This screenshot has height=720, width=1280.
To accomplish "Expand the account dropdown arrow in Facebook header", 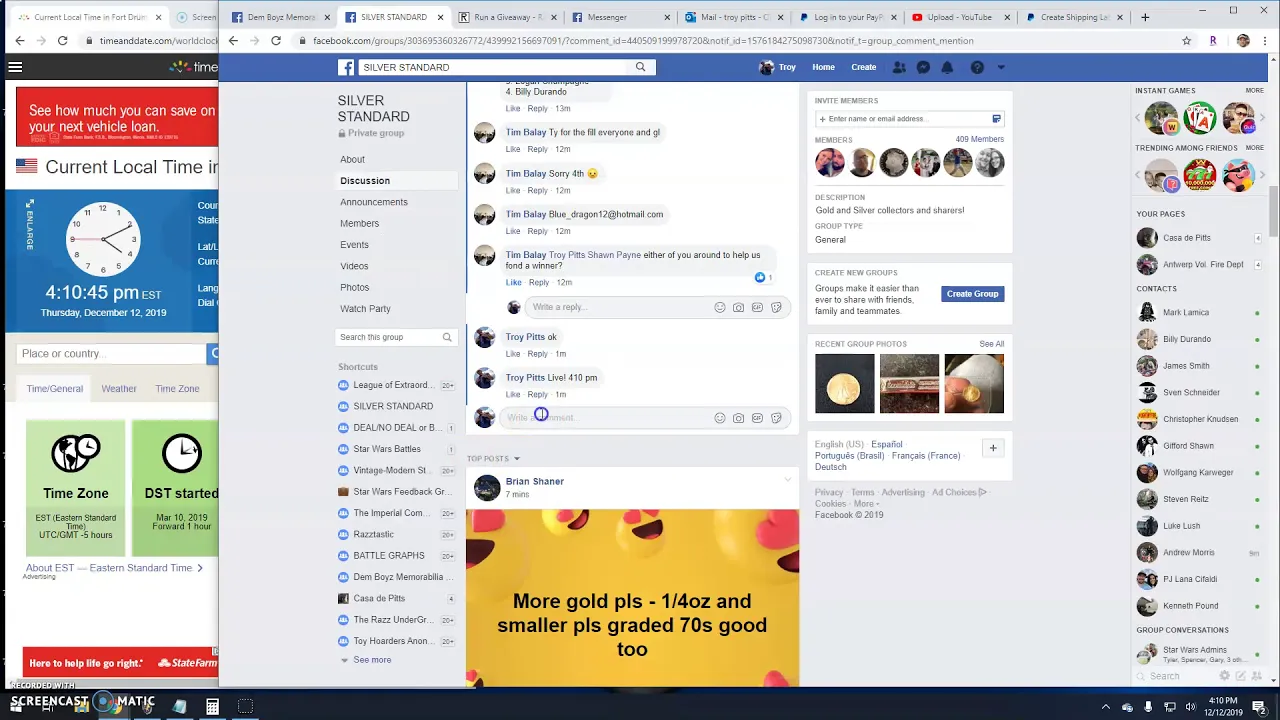I will [1001, 67].
